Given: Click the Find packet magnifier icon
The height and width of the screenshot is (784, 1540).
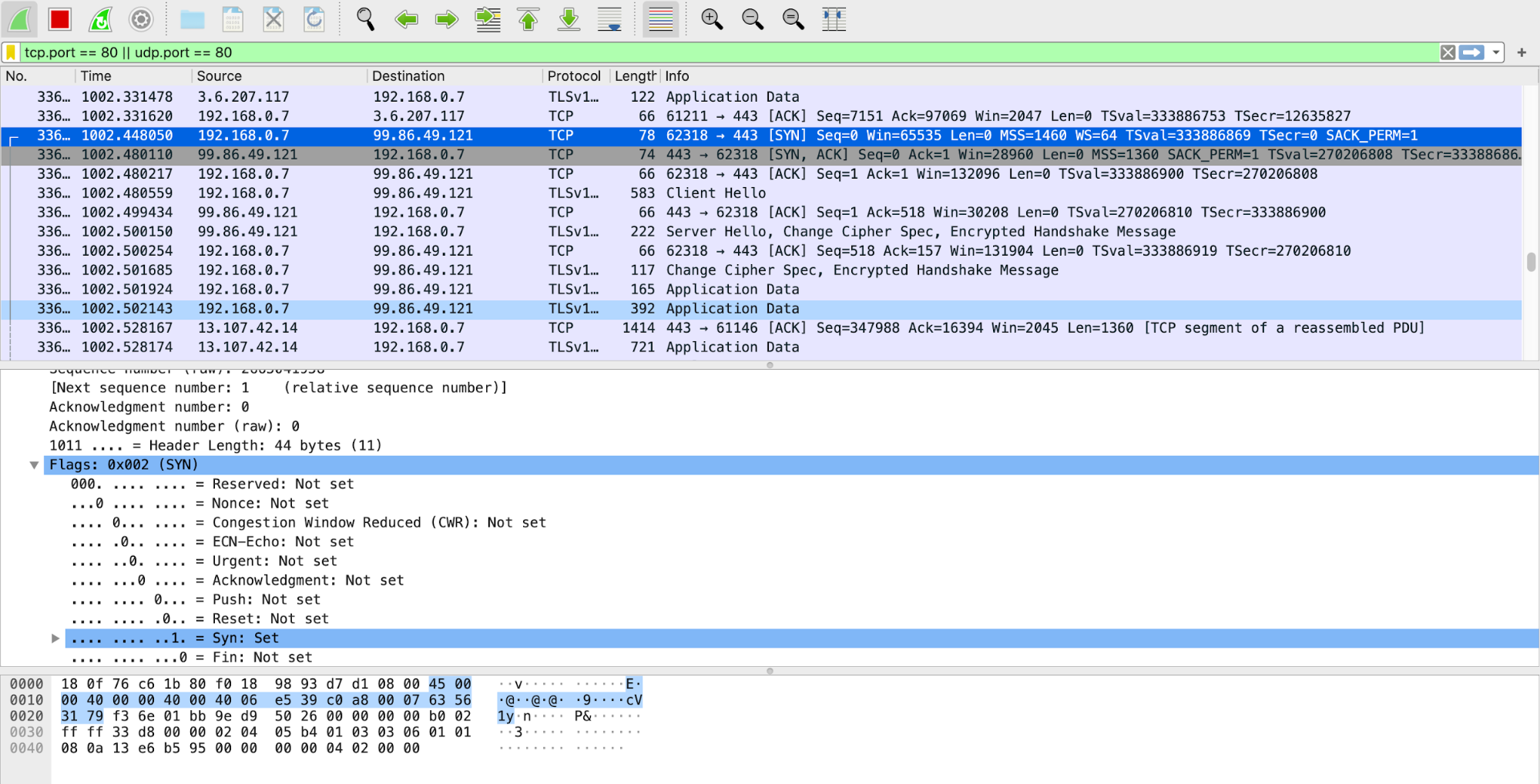Looking at the screenshot, I should (366, 19).
